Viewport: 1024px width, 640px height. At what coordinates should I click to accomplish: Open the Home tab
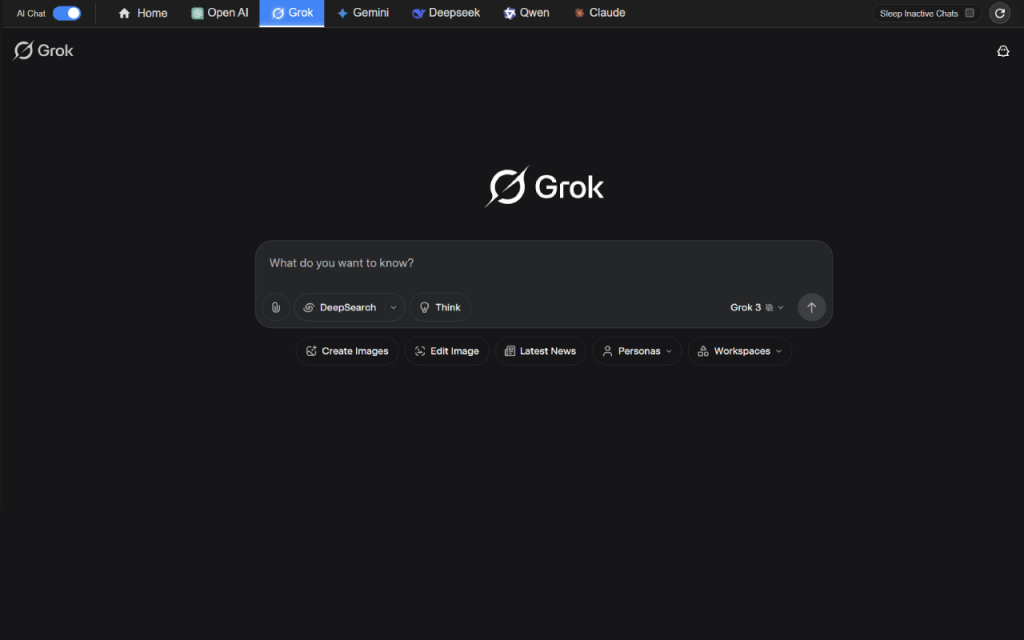[142, 13]
